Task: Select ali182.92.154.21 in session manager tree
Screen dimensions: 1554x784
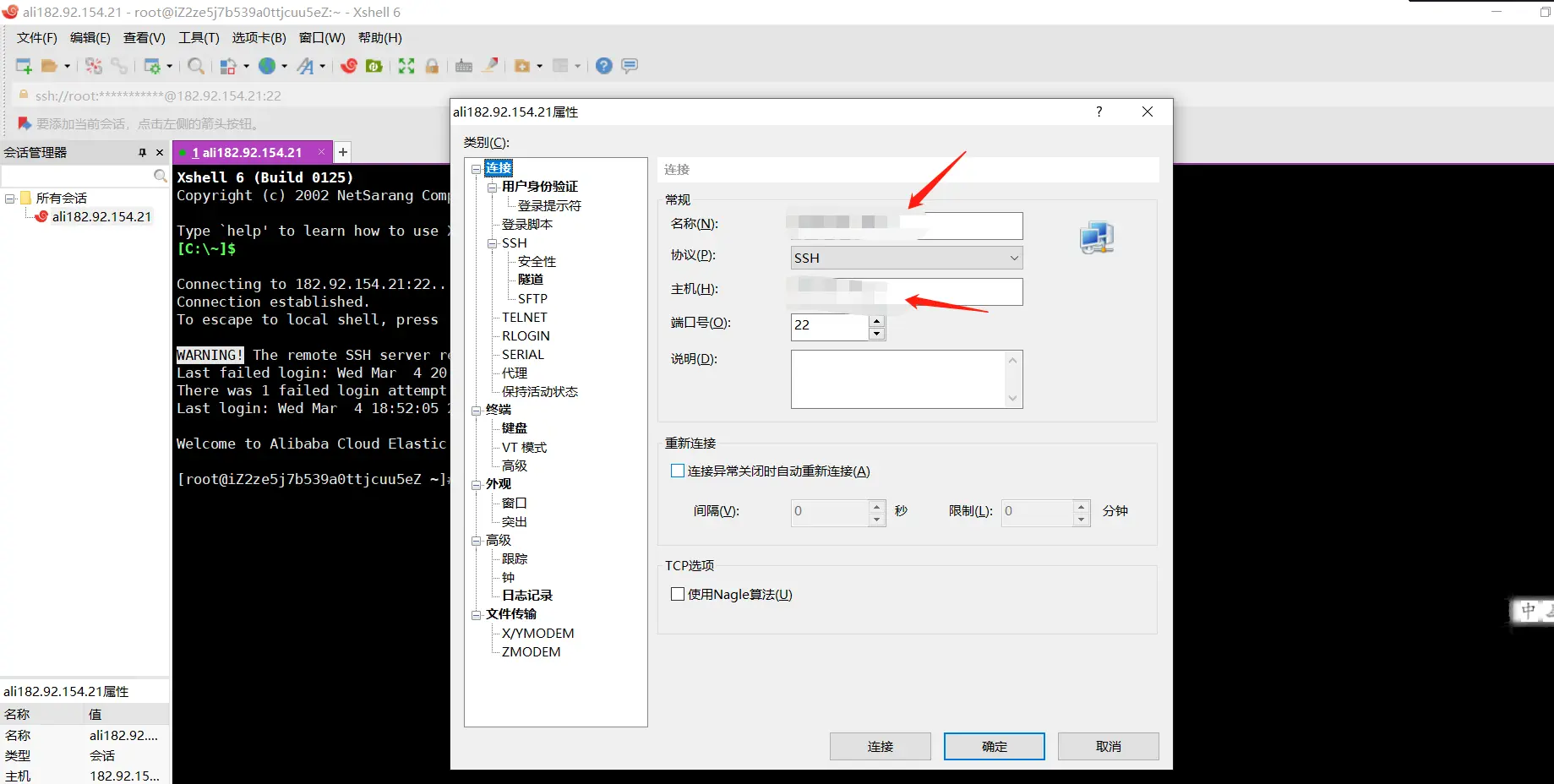Action: point(101,217)
